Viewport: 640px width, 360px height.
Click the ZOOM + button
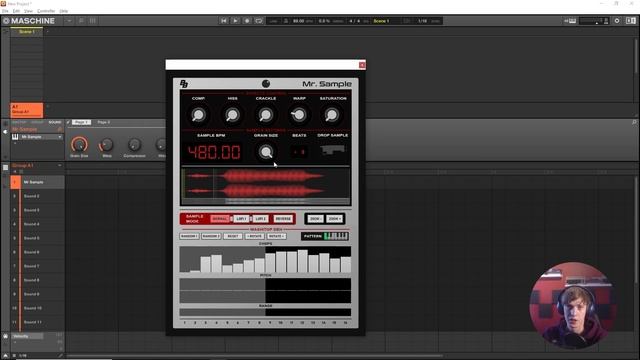tap(334, 219)
